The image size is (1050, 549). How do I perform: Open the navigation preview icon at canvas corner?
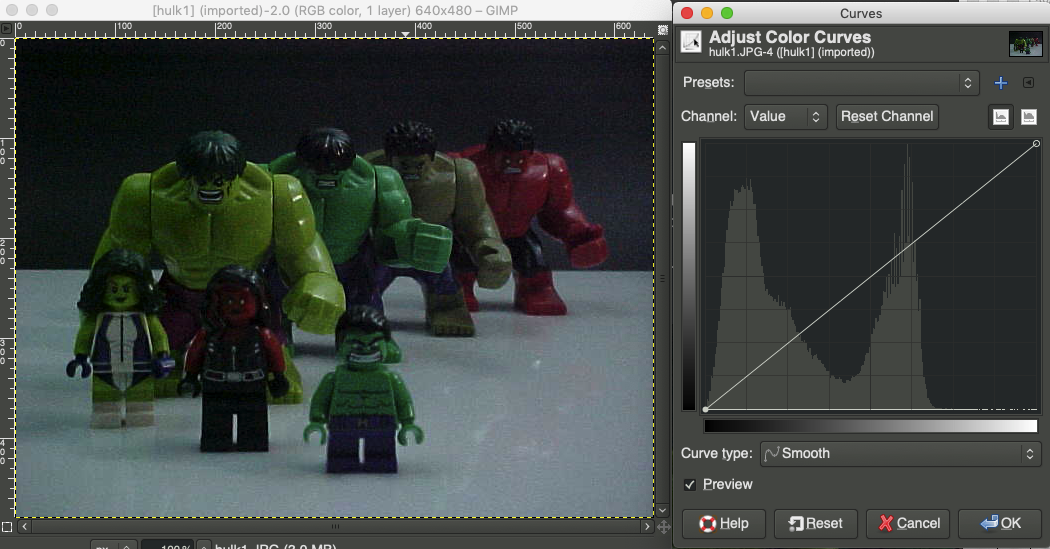pyautogui.click(x=663, y=528)
